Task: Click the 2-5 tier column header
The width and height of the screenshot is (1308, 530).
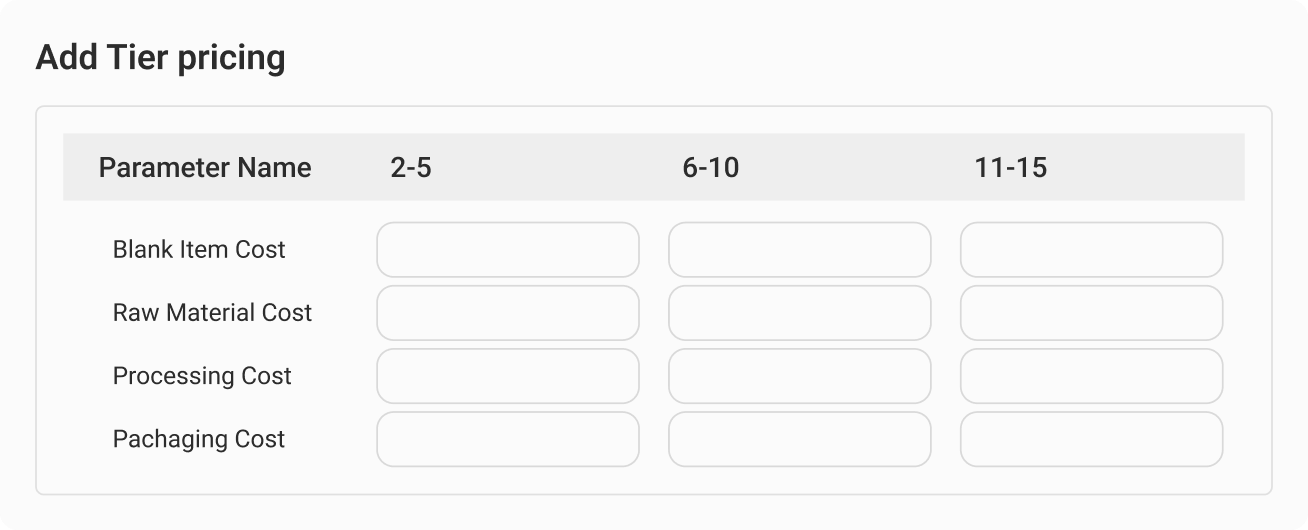Action: click(x=411, y=168)
